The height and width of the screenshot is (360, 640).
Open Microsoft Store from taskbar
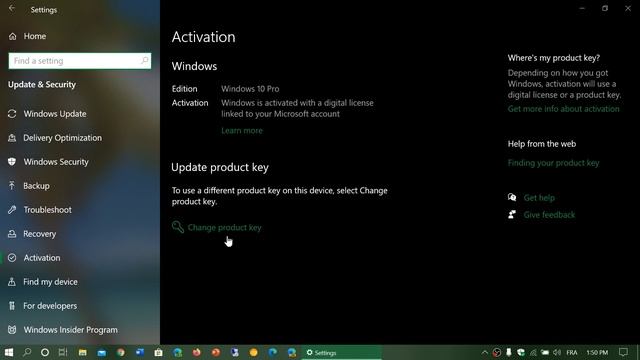158,352
